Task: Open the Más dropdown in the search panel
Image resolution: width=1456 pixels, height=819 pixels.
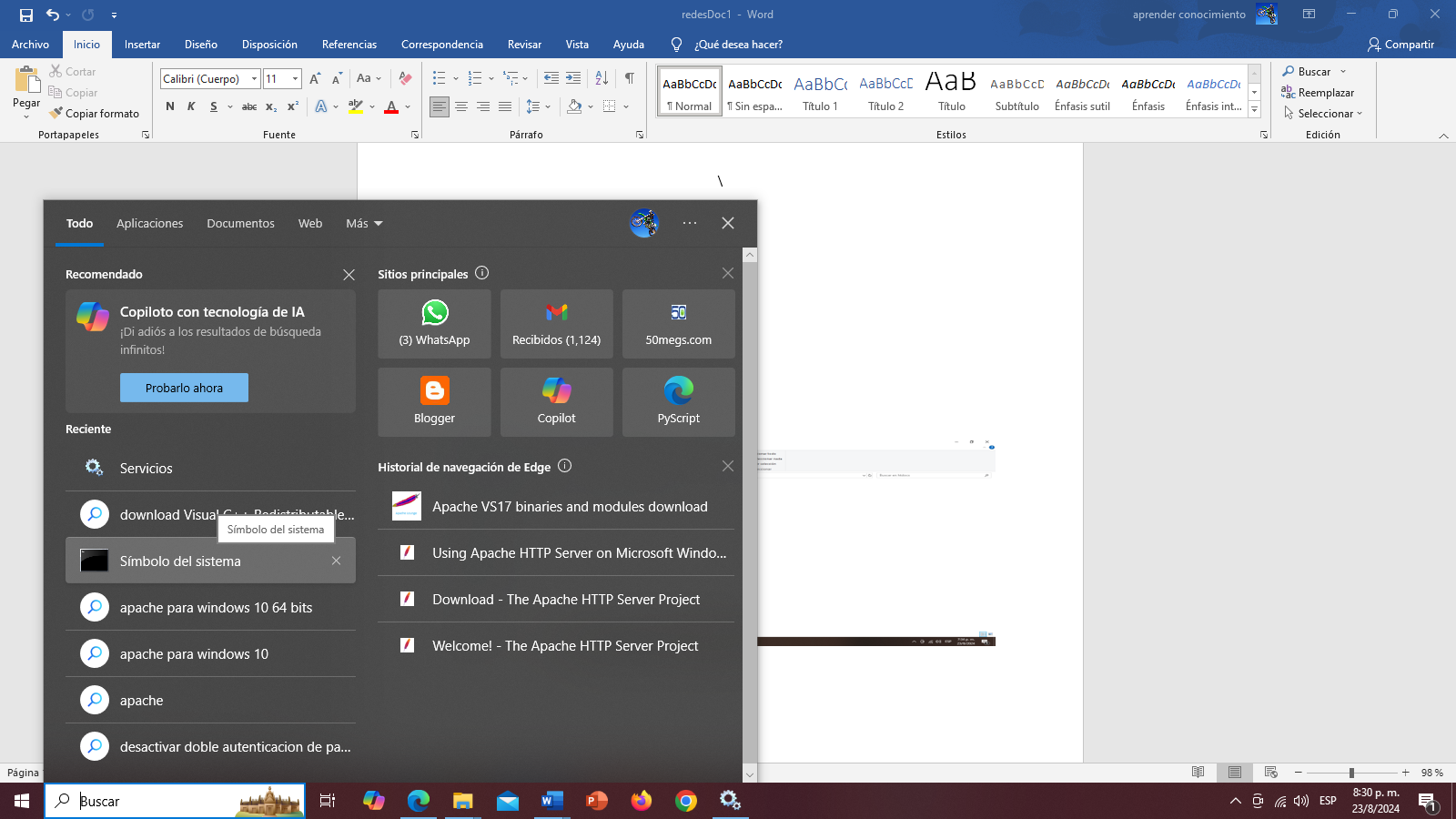Action: [364, 224]
